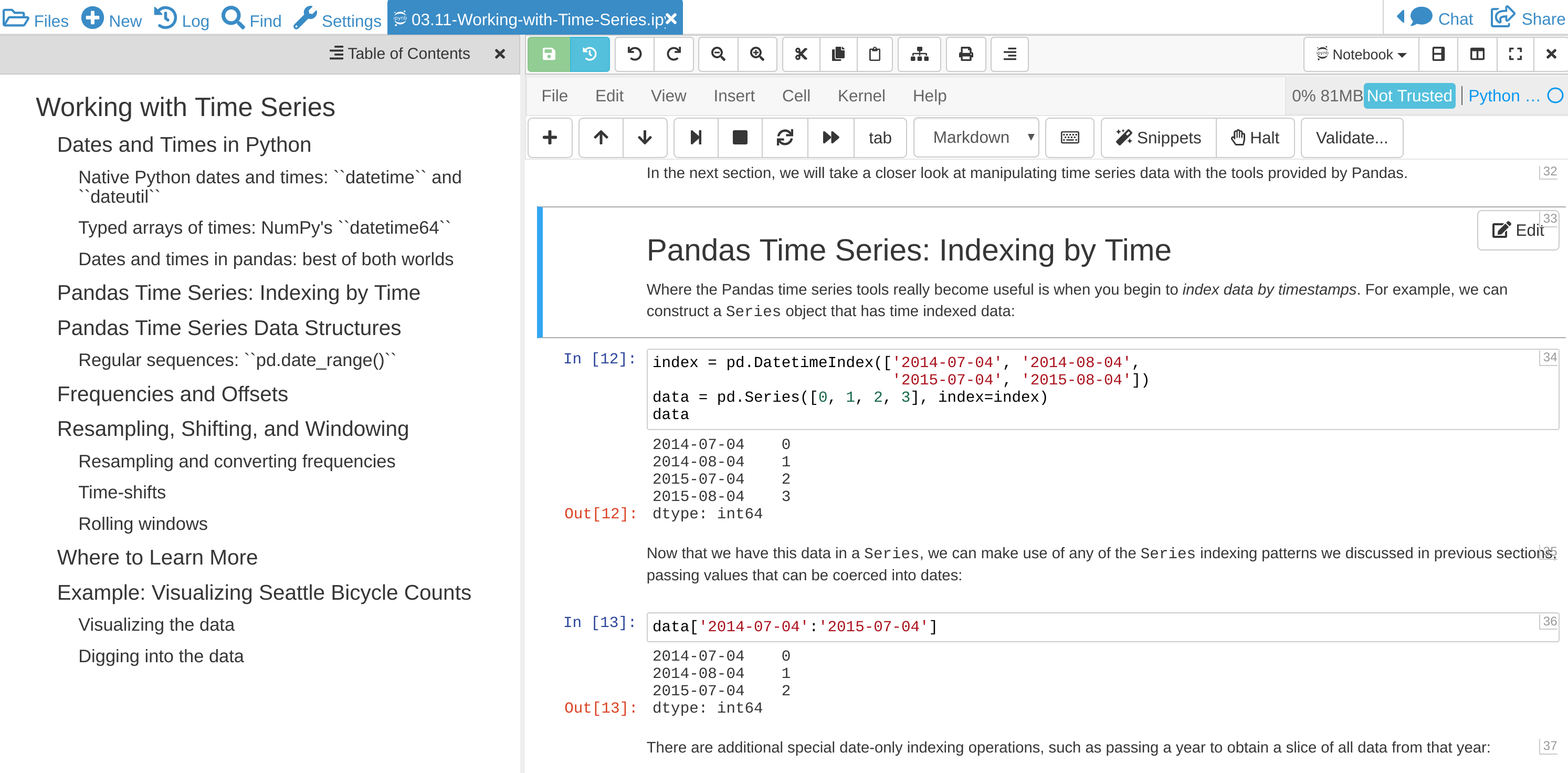The height and width of the screenshot is (773, 1568).
Task: Open TimeTravel edit history
Action: (x=588, y=54)
